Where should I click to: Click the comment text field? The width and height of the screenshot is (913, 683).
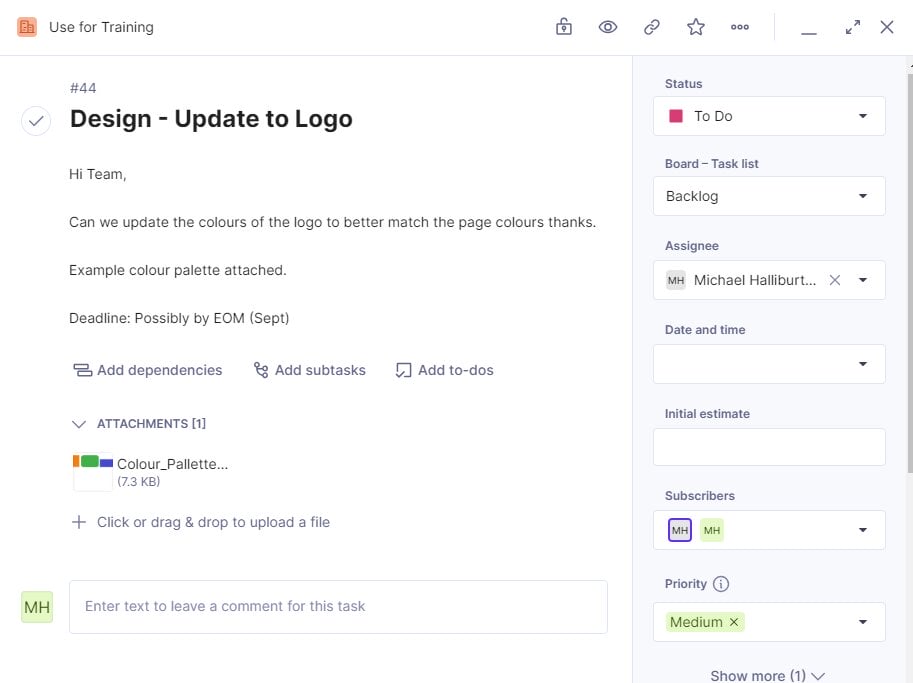(x=338, y=607)
